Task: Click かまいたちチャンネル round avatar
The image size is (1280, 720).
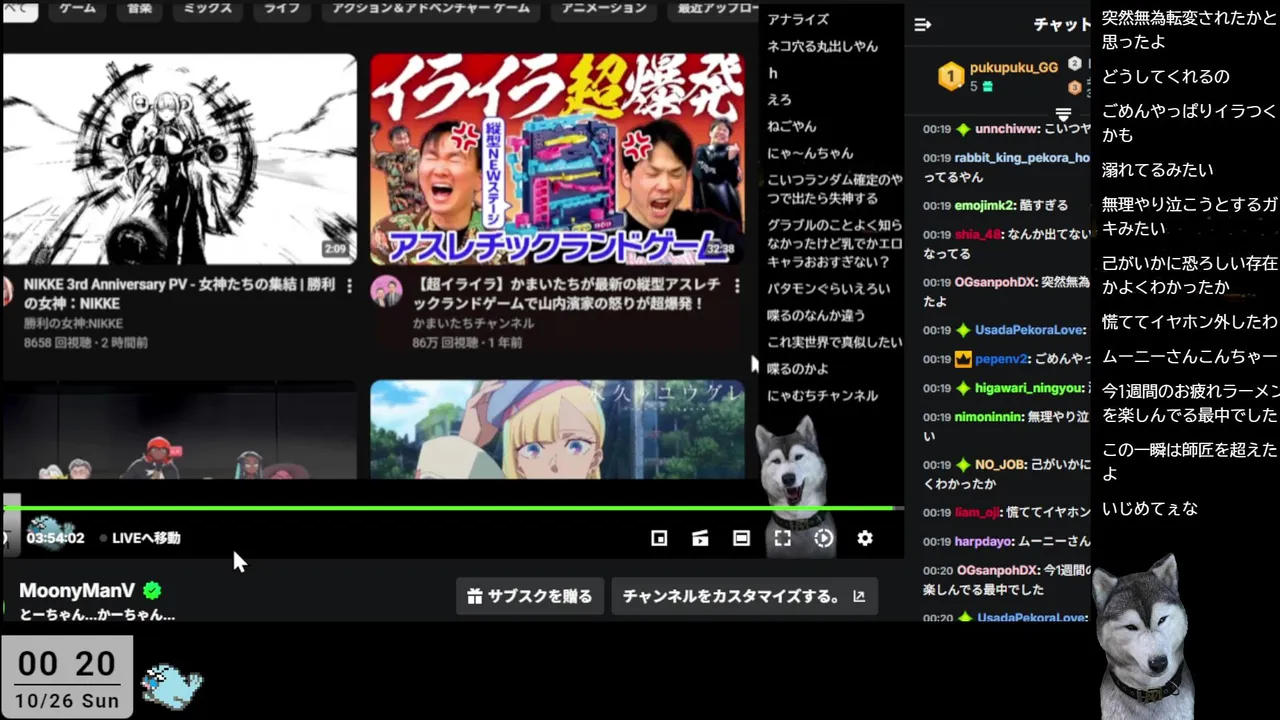Action: (x=386, y=292)
